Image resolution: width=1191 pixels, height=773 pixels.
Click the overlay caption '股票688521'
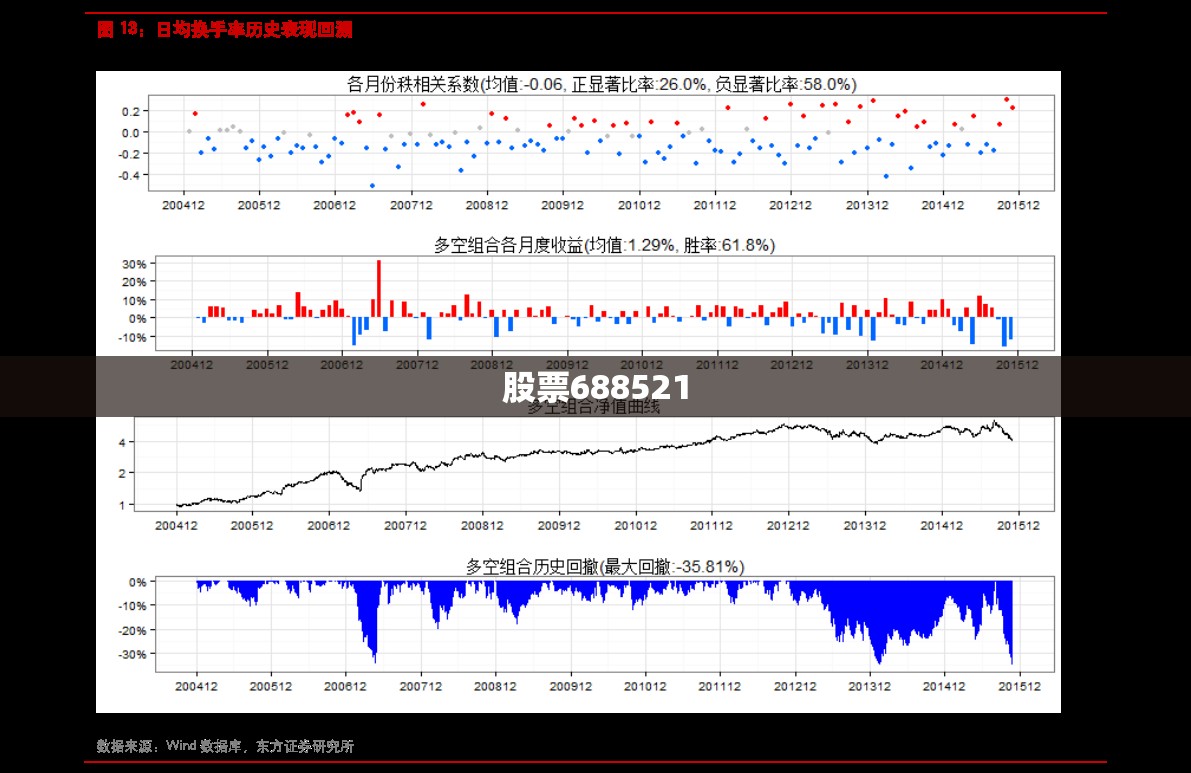tap(596, 387)
